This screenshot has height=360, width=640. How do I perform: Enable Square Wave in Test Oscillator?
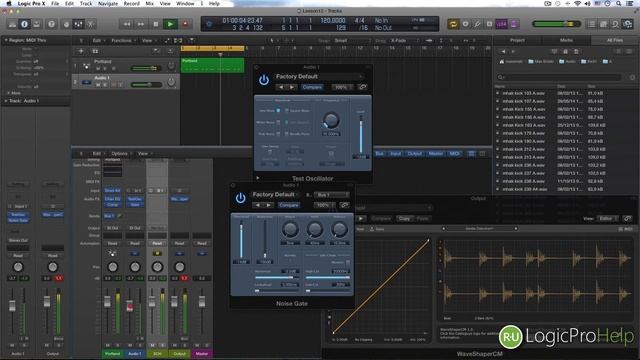point(287,111)
